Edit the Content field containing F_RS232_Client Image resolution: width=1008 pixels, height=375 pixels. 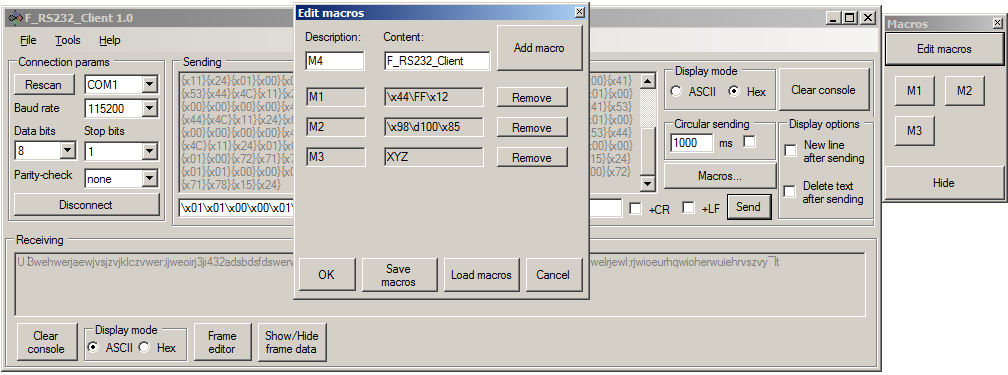point(436,61)
